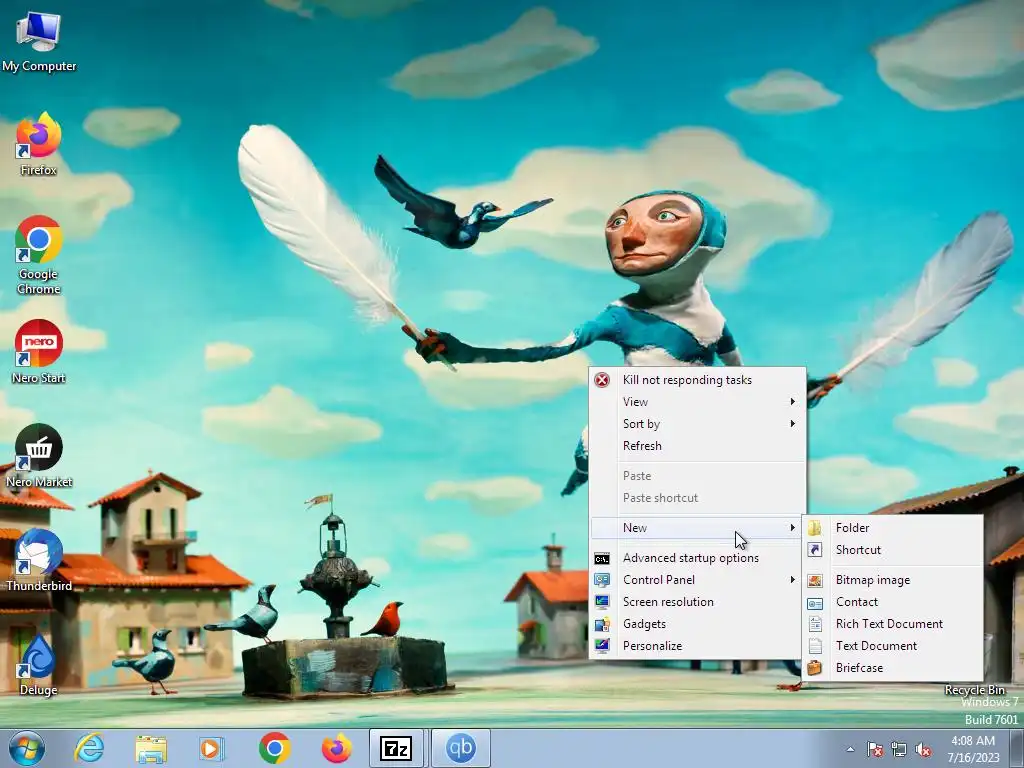Click the Bitmap image icon
The image size is (1024, 768).
tap(815, 581)
